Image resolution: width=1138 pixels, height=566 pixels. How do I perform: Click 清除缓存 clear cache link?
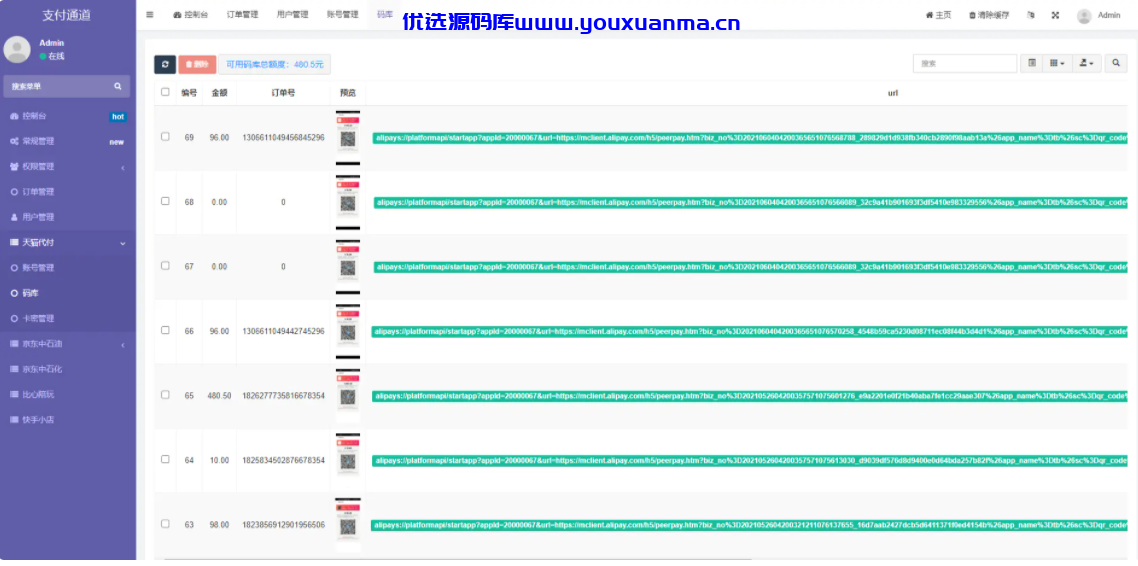point(987,15)
